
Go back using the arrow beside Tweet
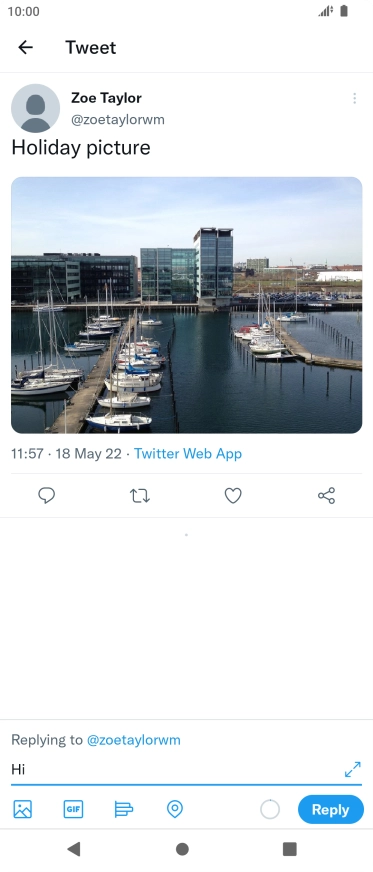(x=26, y=47)
